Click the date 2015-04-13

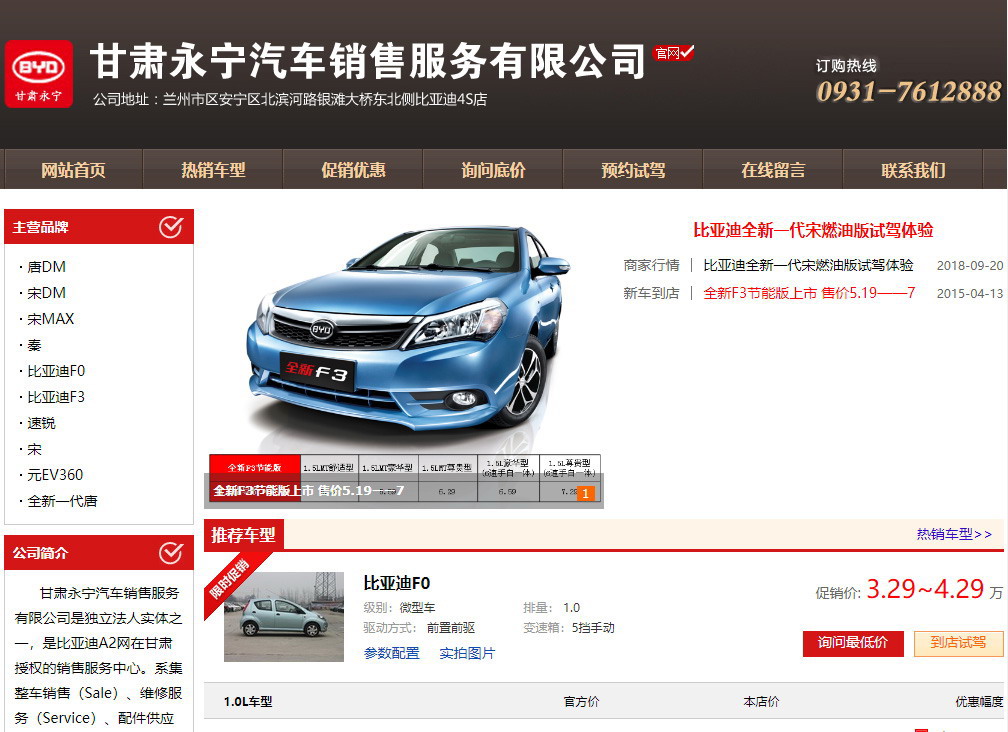coord(970,294)
